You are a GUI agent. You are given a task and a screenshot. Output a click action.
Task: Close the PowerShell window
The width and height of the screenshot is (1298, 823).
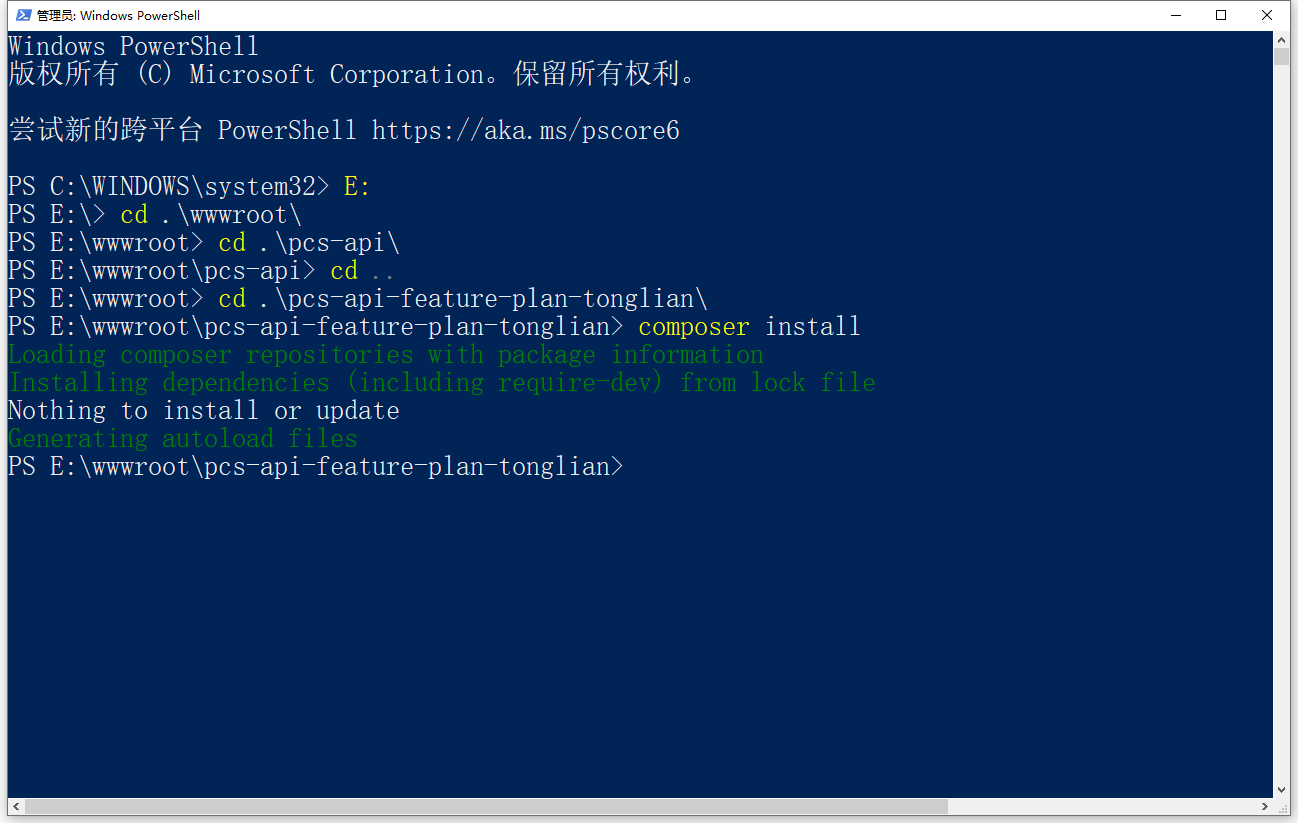(x=1267, y=15)
